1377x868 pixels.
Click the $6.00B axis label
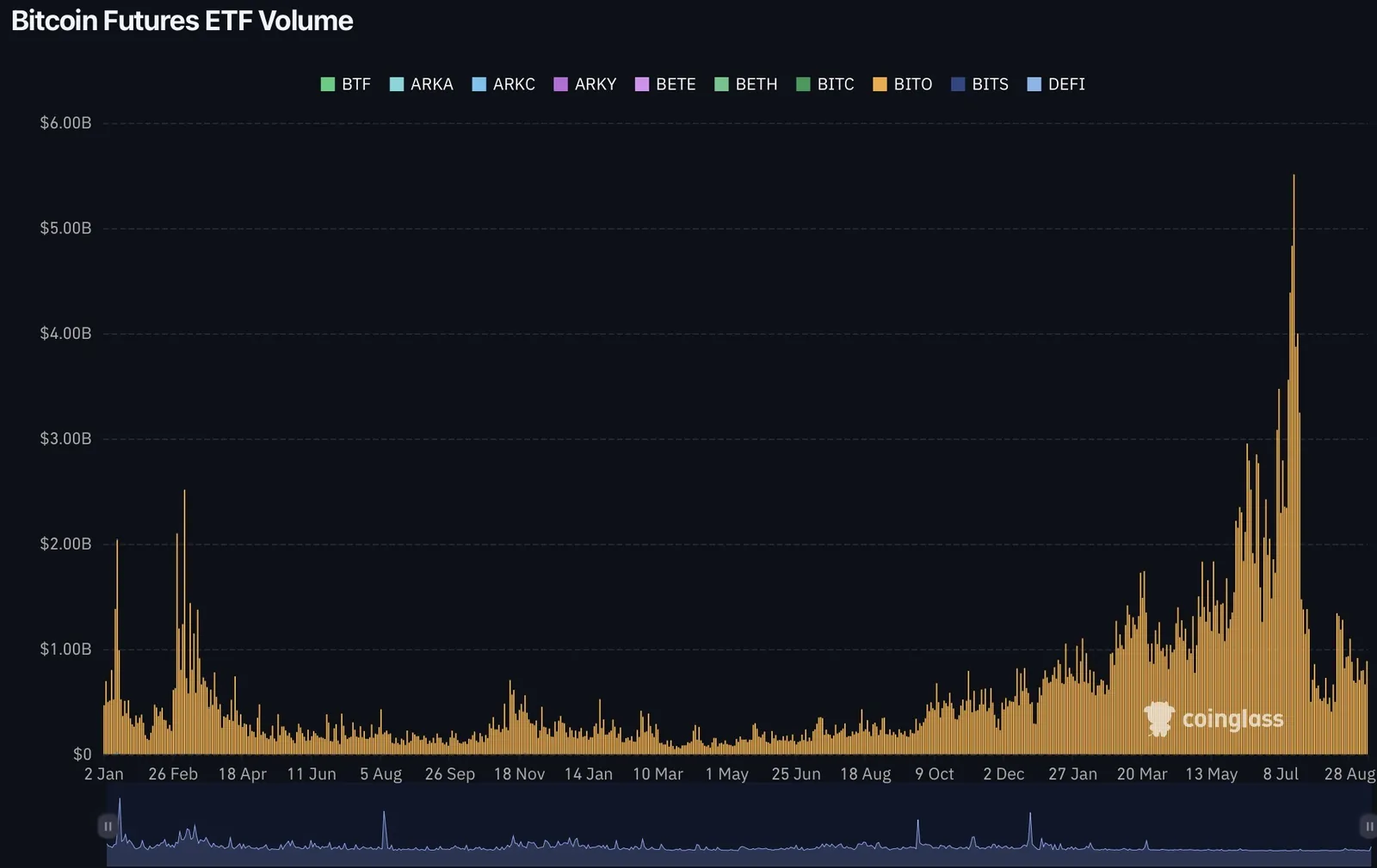(x=65, y=123)
